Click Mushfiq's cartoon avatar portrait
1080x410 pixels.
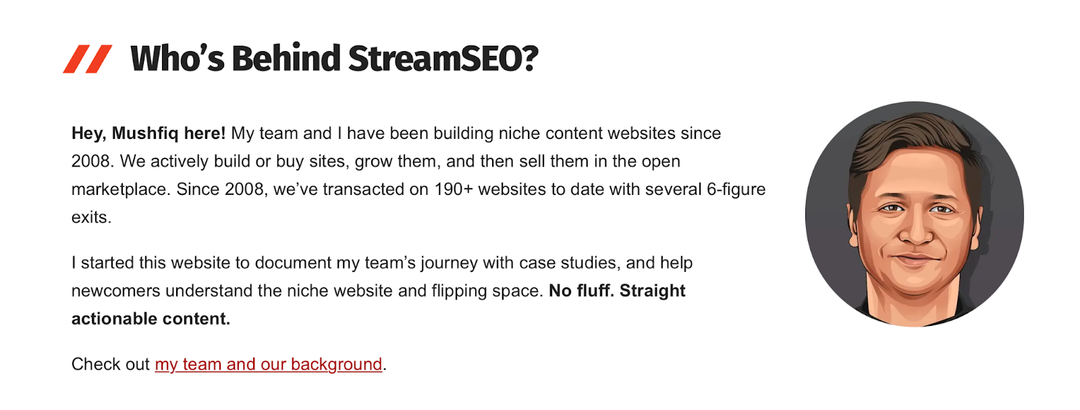coord(915,214)
